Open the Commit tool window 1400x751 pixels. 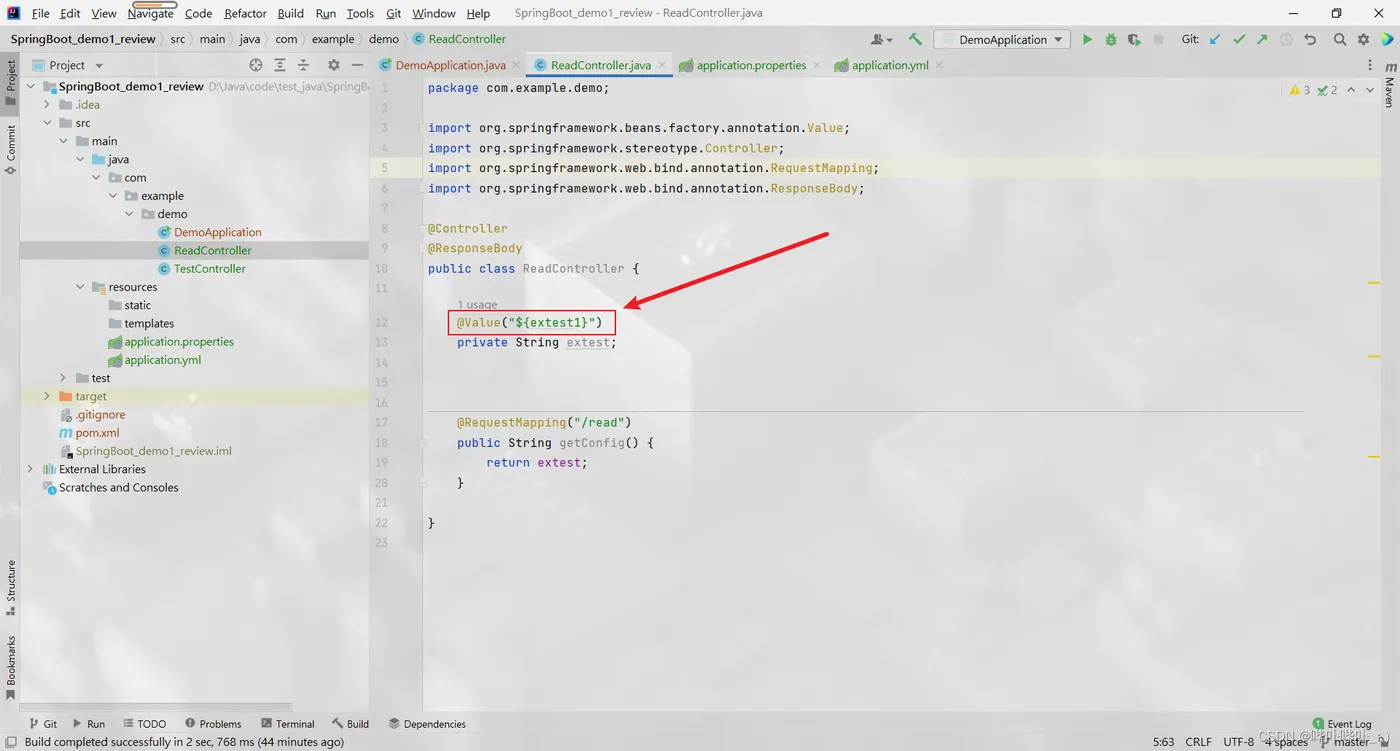[10, 150]
